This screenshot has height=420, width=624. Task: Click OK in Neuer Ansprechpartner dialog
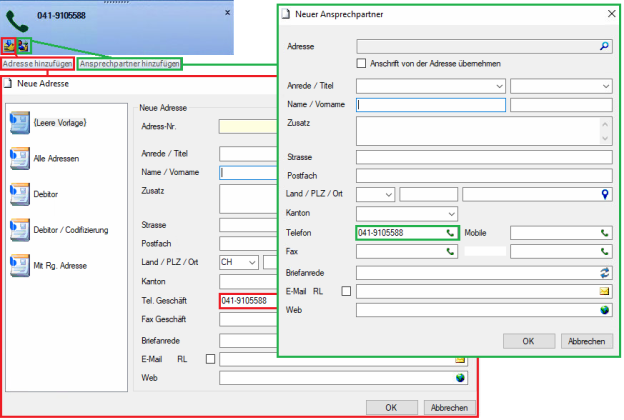coord(528,341)
